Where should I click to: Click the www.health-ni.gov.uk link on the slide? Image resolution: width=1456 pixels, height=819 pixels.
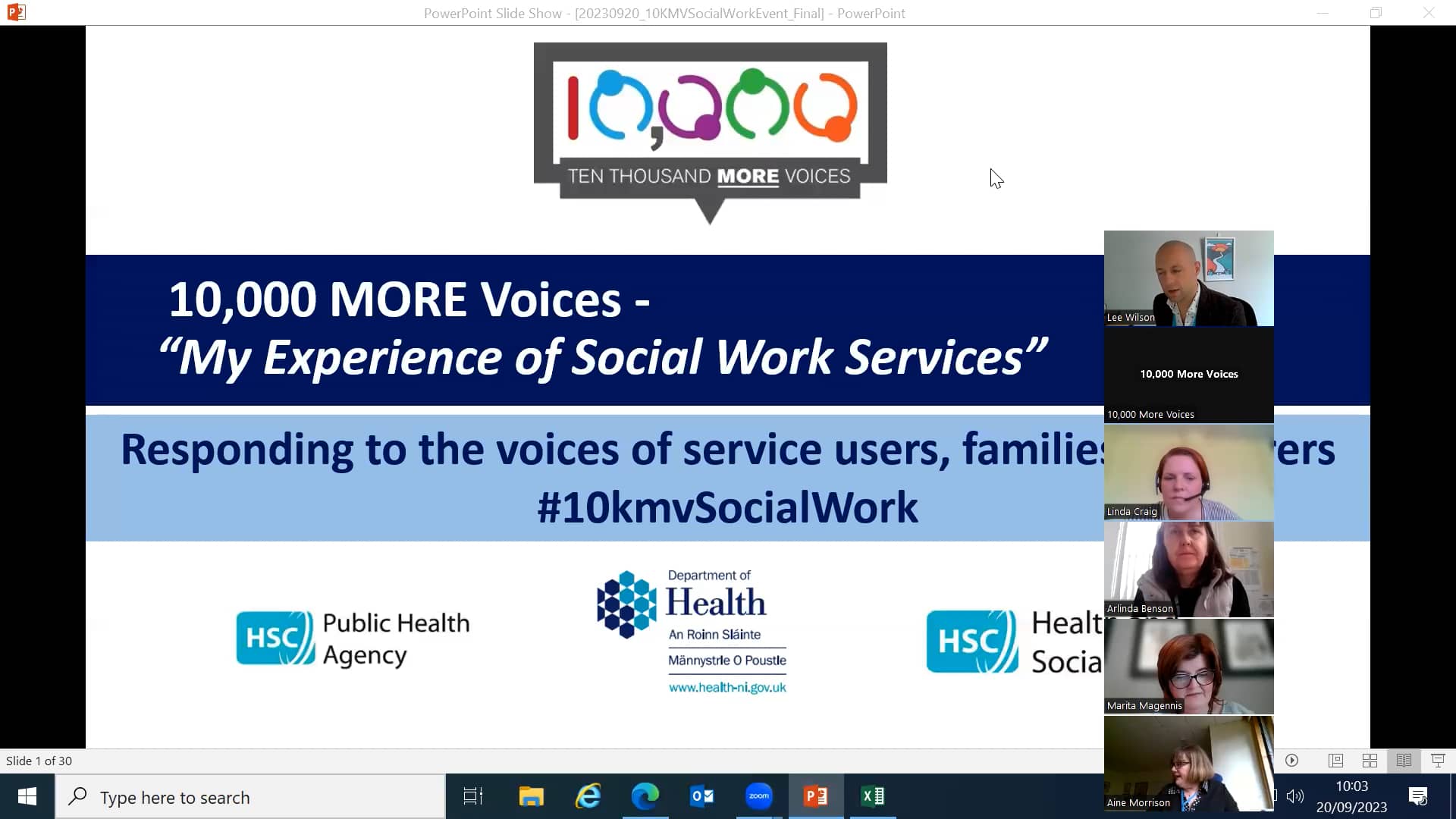coord(727,687)
